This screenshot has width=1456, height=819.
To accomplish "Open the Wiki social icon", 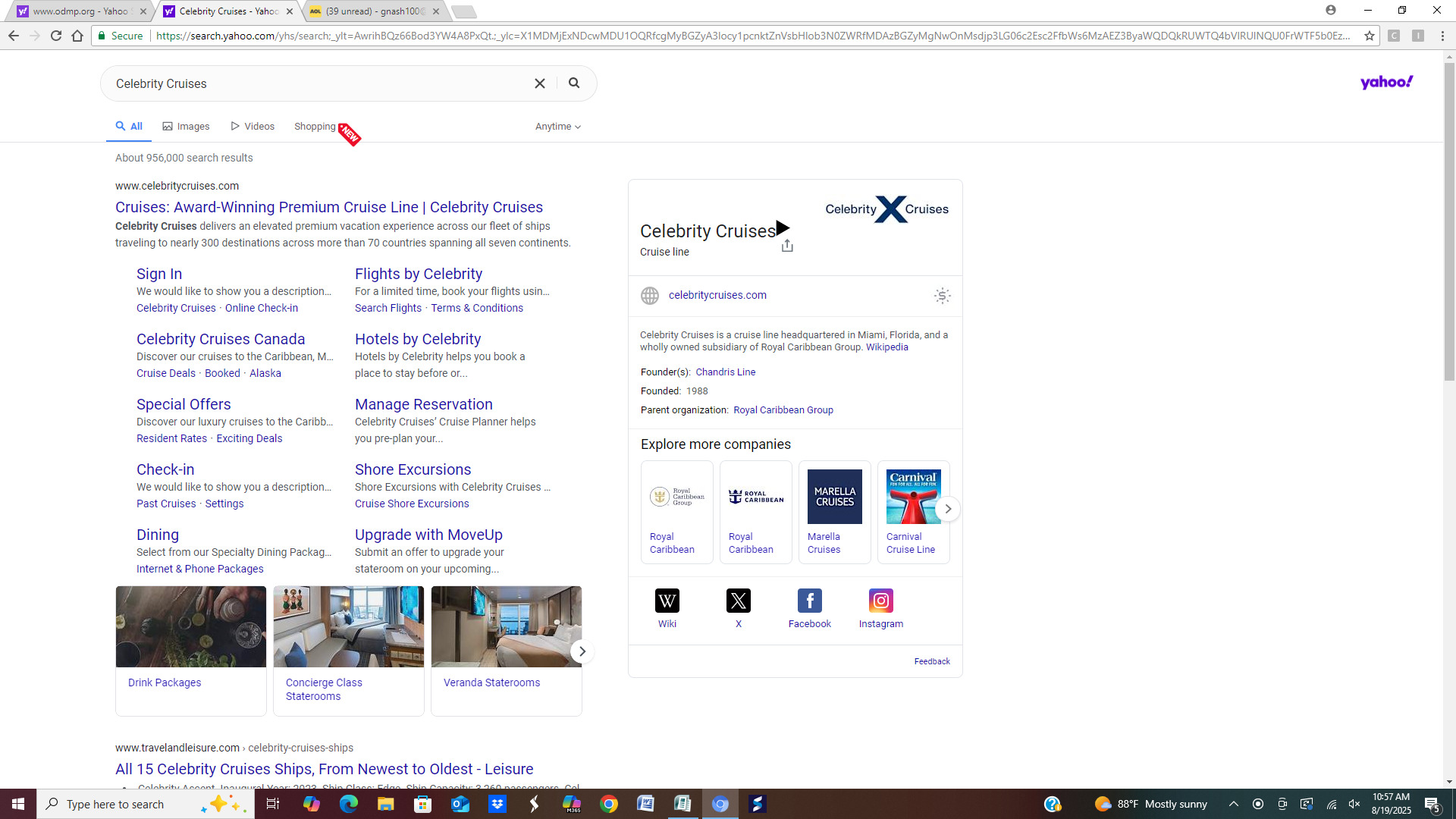I will (667, 601).
